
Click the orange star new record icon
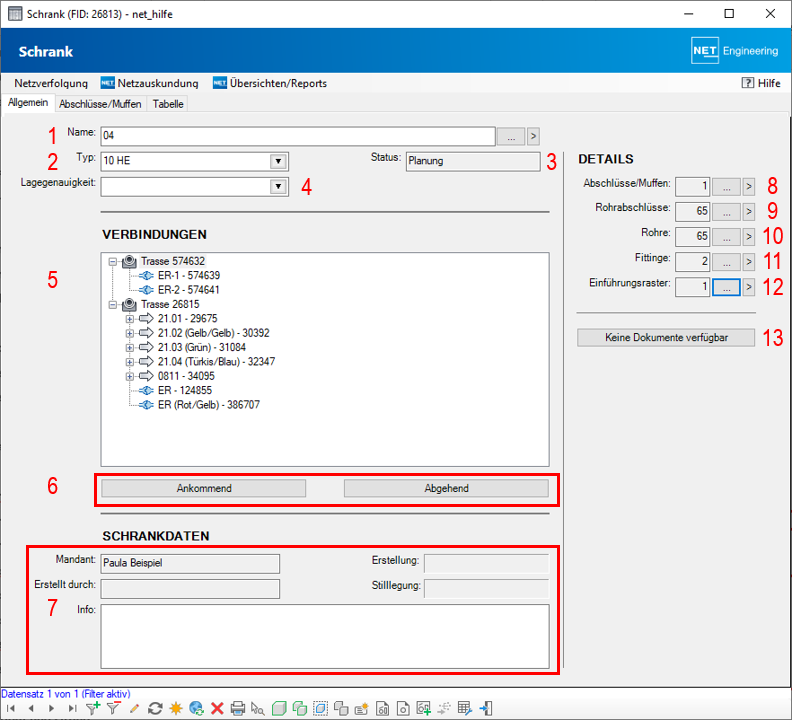pos(175,708)
